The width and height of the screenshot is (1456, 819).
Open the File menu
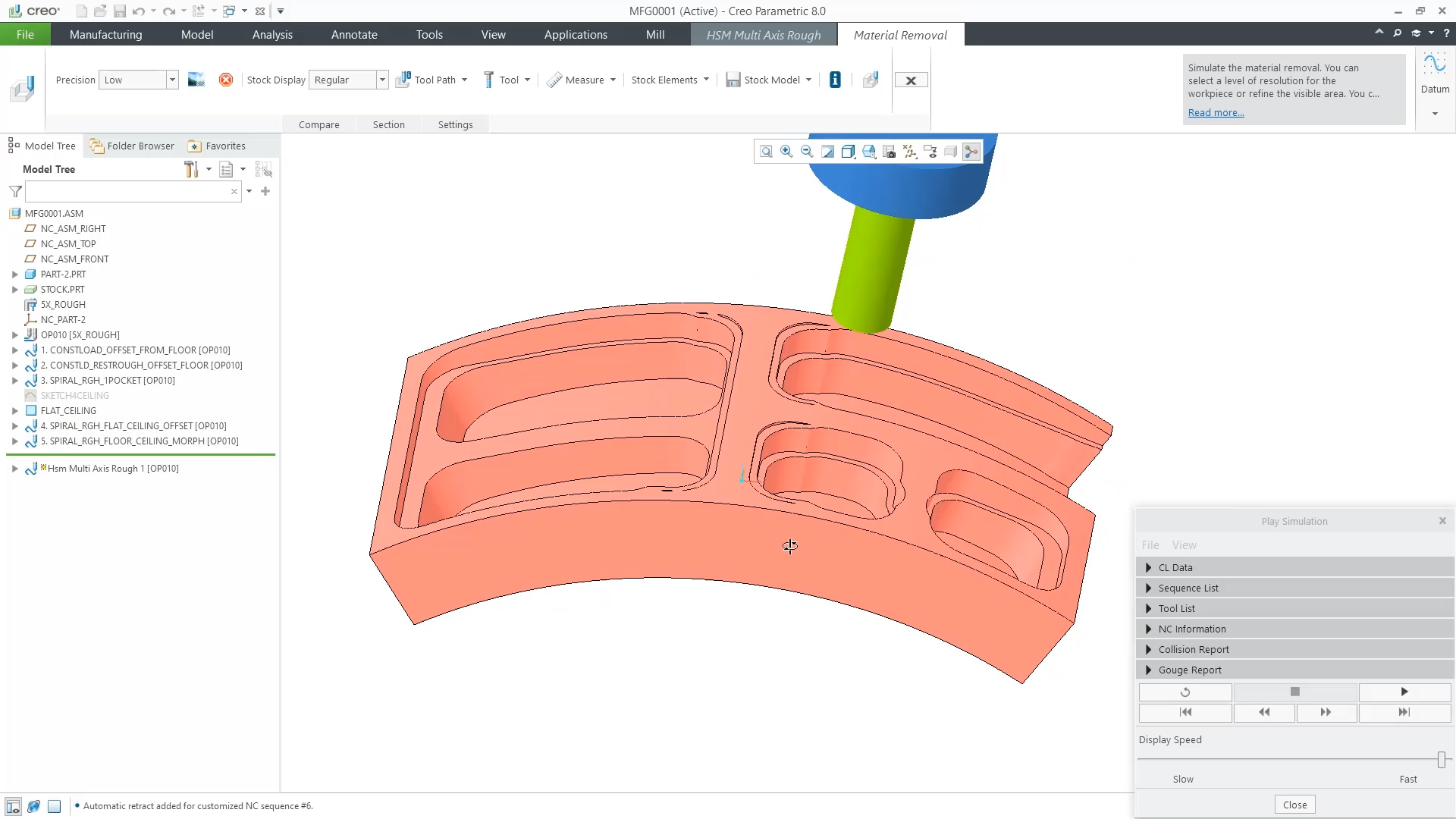coord(25,34)
